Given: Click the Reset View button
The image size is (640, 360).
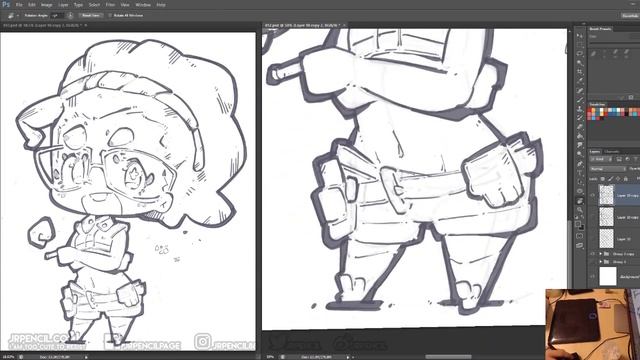Looking at the screenshot, I should tap(91, 16).
